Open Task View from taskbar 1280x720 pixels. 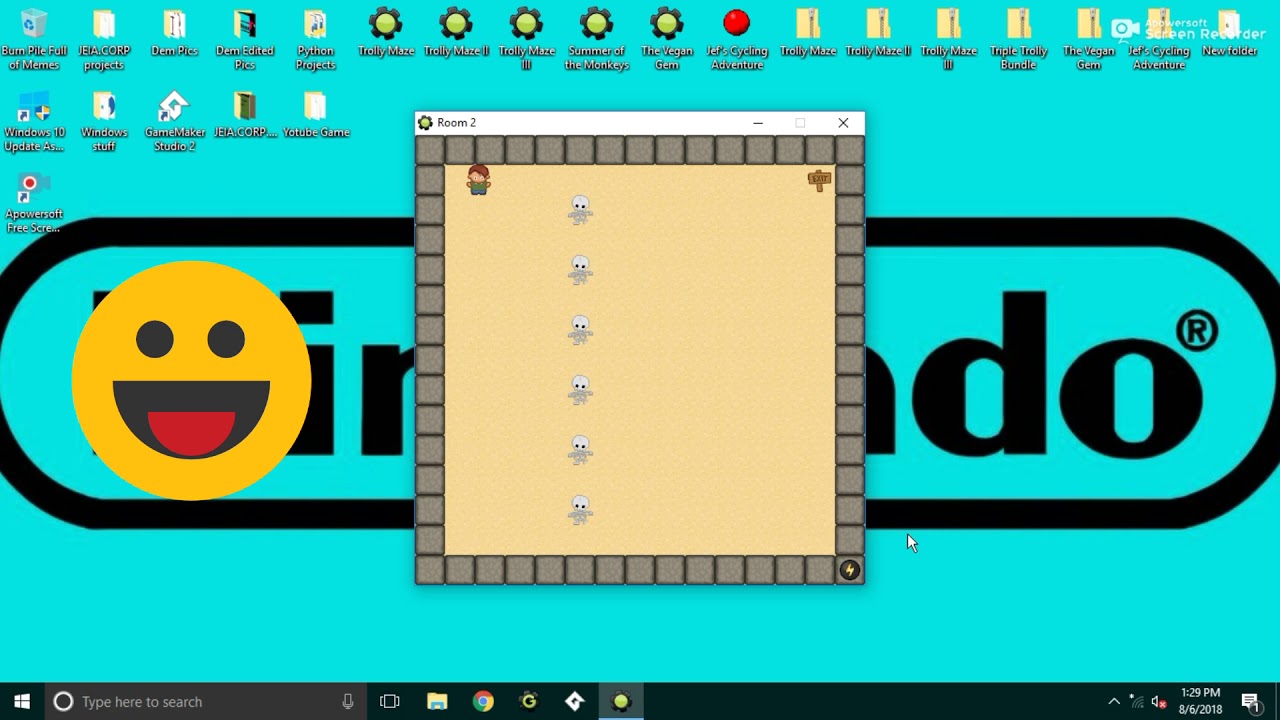[390, 701]
